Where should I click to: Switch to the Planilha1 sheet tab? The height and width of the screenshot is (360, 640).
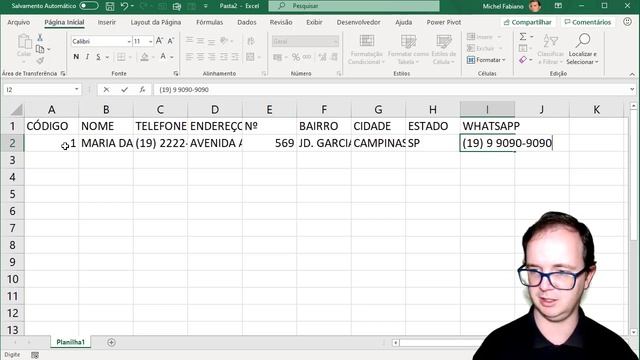pos(71,342)
